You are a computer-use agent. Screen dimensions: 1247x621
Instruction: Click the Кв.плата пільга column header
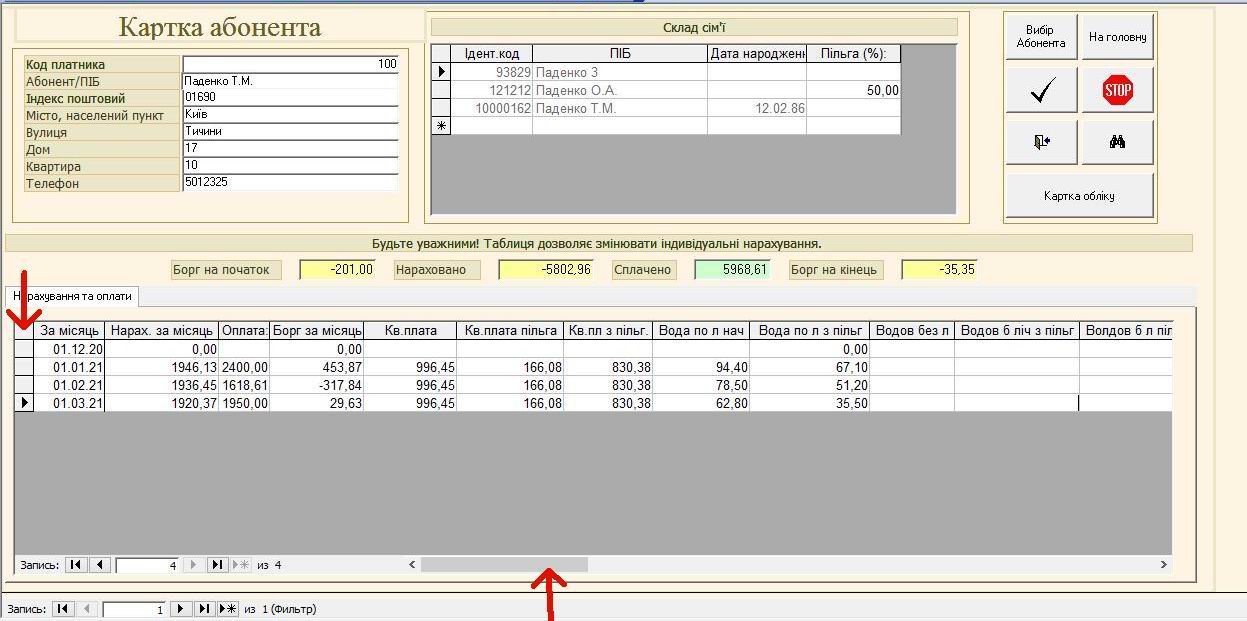coord(510,331)
